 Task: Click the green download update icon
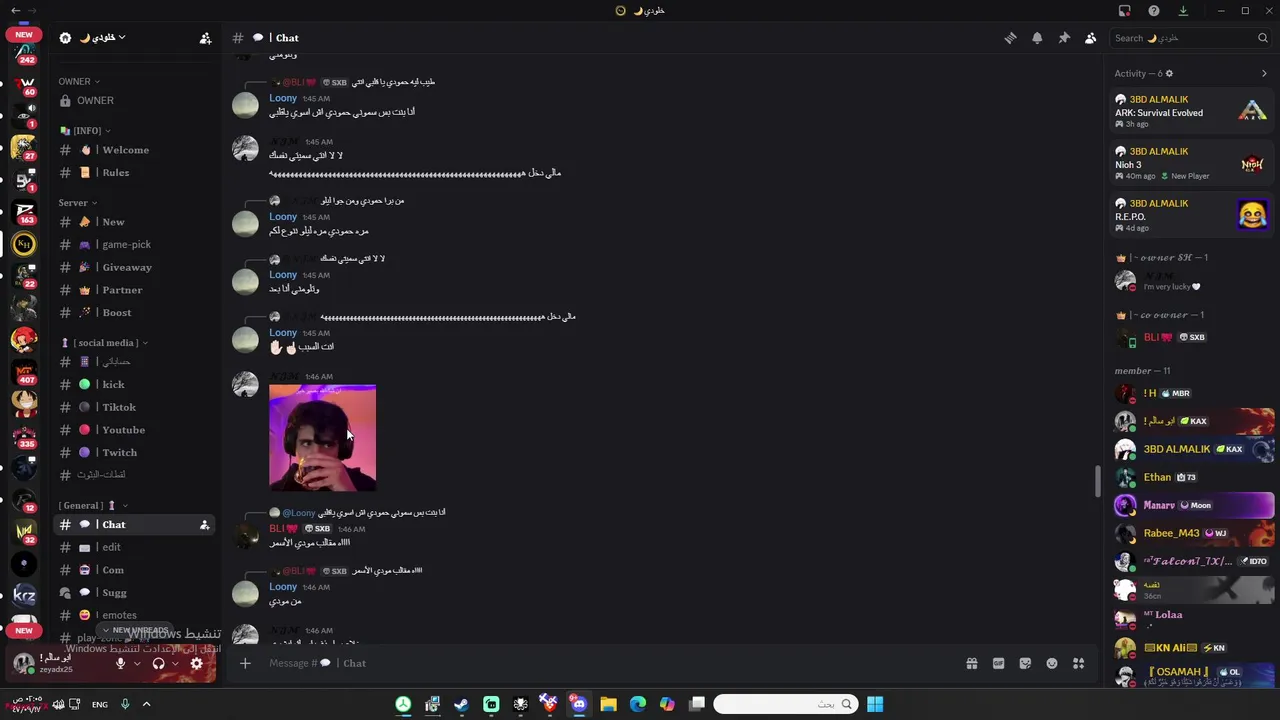(x=1183, y=11)
